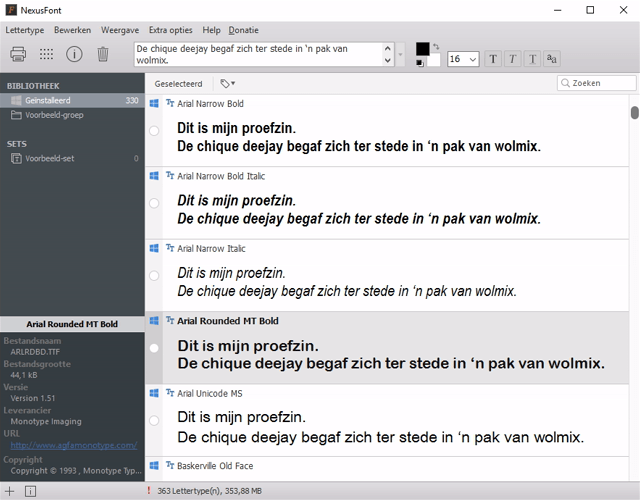This screenshot has height=500, width=640.
Task: Click Windows icon beside Arial Narrow Bold Italic
Action: (x=154, y=176)
